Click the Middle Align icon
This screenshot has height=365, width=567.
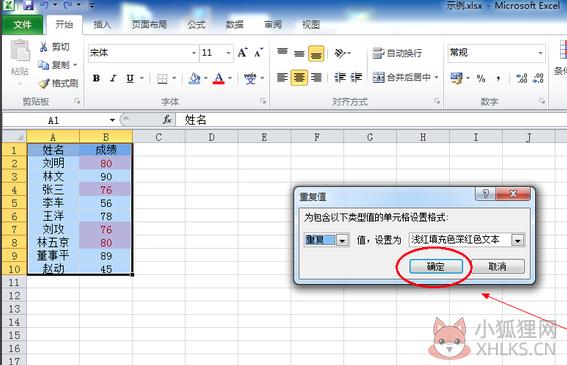pos(299,54)
